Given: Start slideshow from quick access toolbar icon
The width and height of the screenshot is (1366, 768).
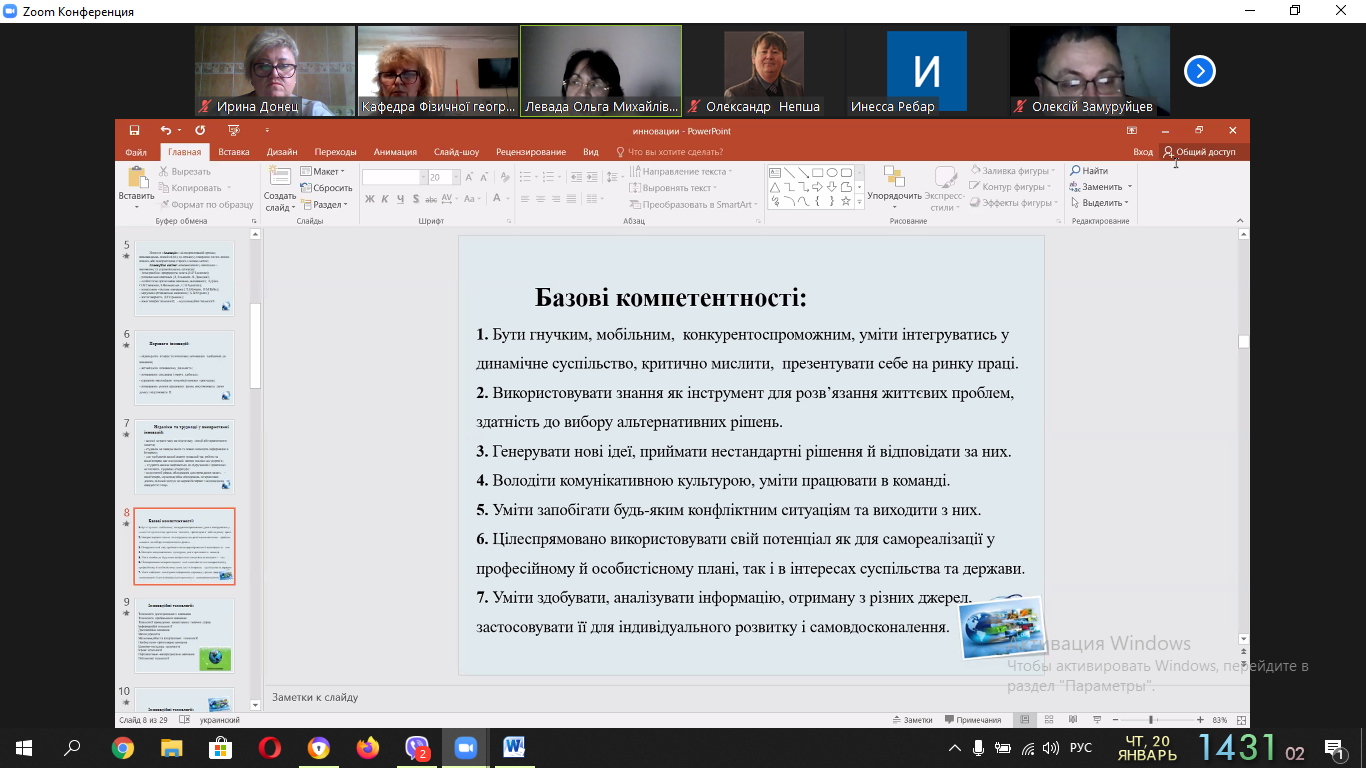Looking at the screenshot, I should click(234, 130).
